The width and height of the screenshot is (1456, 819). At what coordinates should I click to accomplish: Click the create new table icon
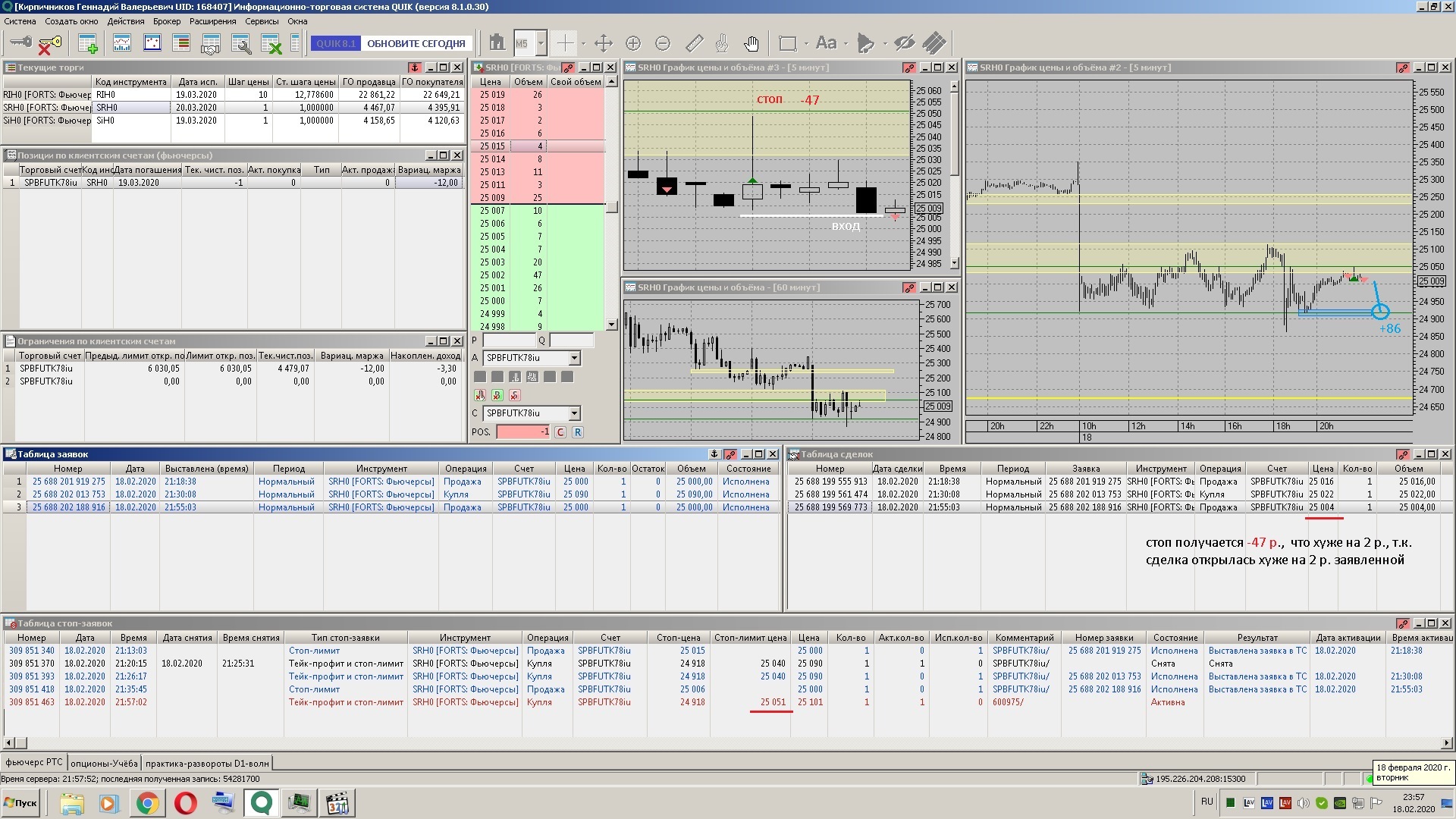[x=88, y=44]
